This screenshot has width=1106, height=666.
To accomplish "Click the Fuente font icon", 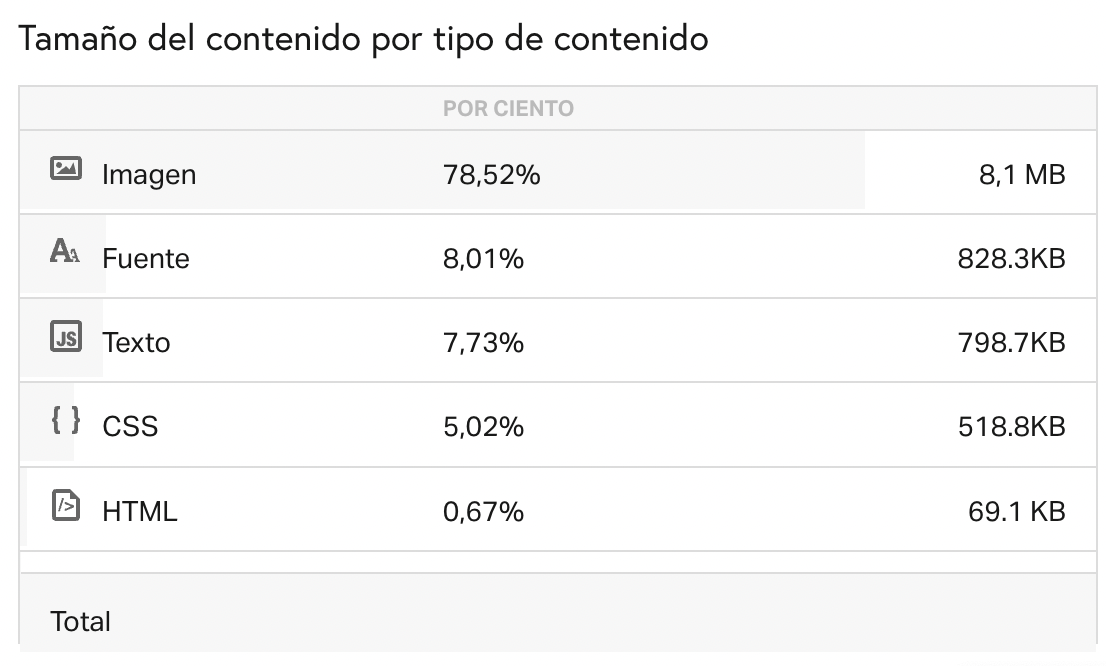I will (x=65, y=251).
